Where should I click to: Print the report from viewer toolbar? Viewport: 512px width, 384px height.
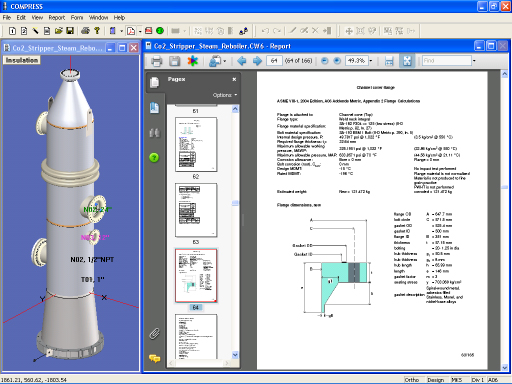(157, 61)
